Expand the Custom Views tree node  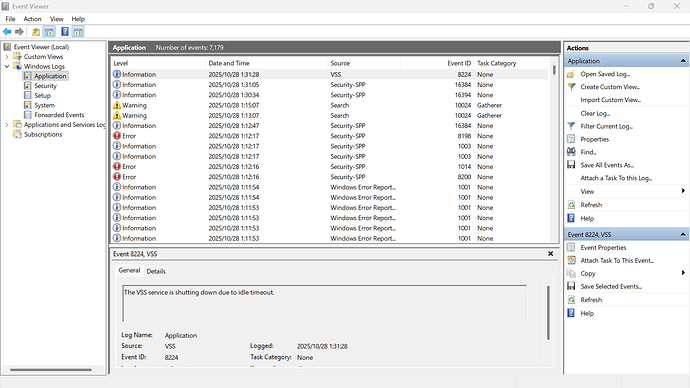[7, 57]
